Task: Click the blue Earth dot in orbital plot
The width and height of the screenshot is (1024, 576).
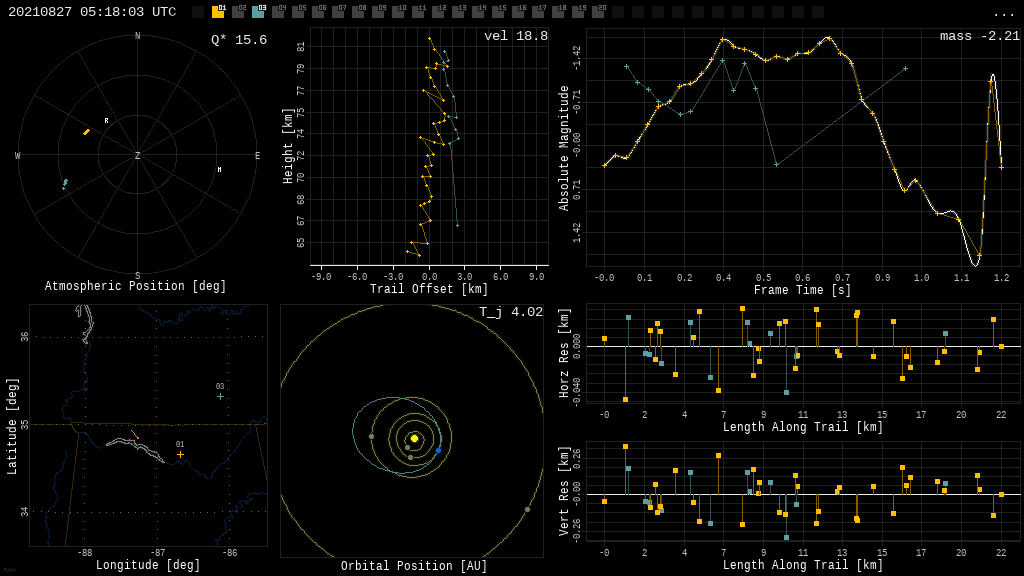Action: click(x=438, y=450)
